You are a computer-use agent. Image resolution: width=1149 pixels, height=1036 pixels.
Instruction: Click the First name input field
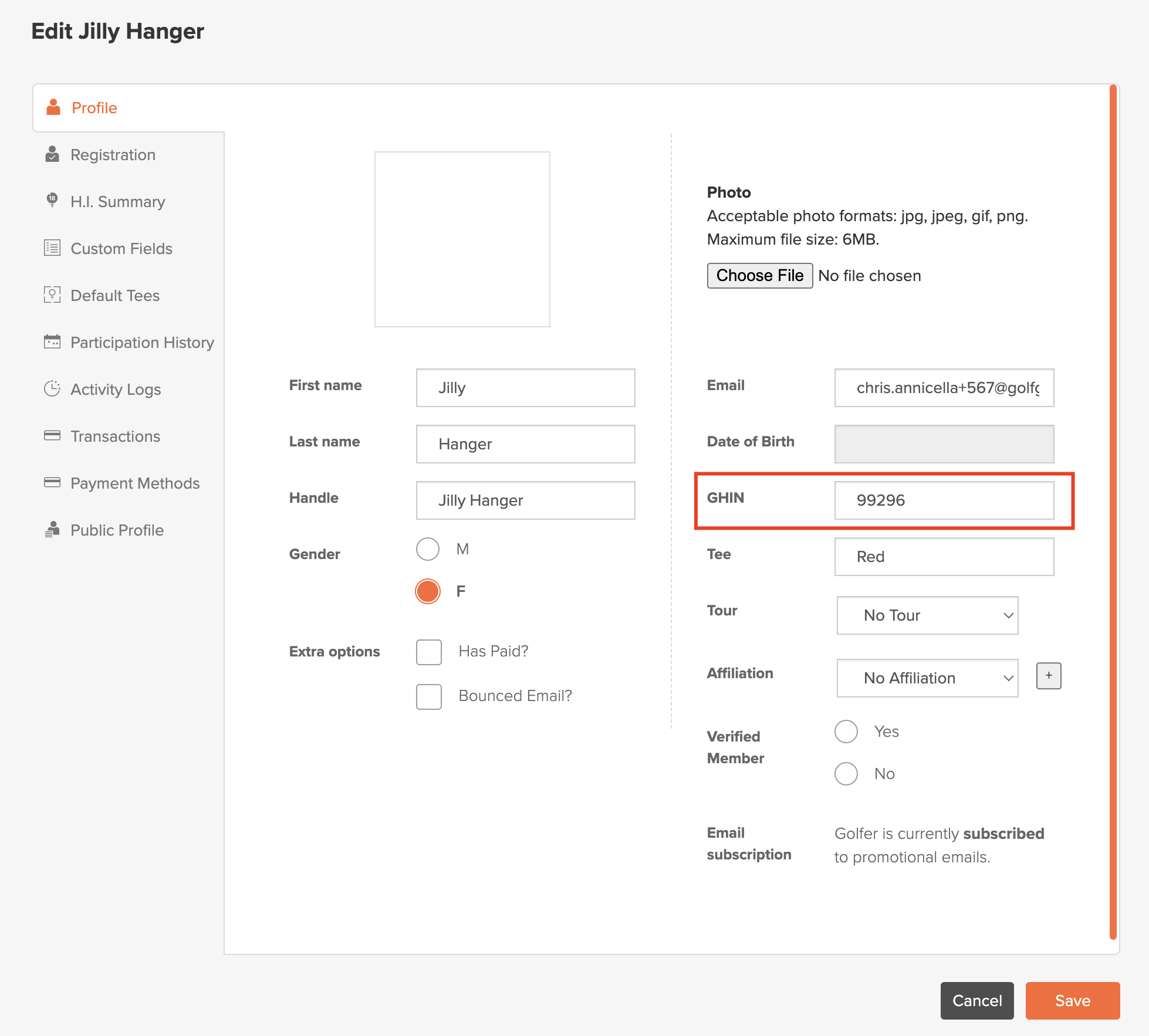pyautogui.click(x=526, y=388)
